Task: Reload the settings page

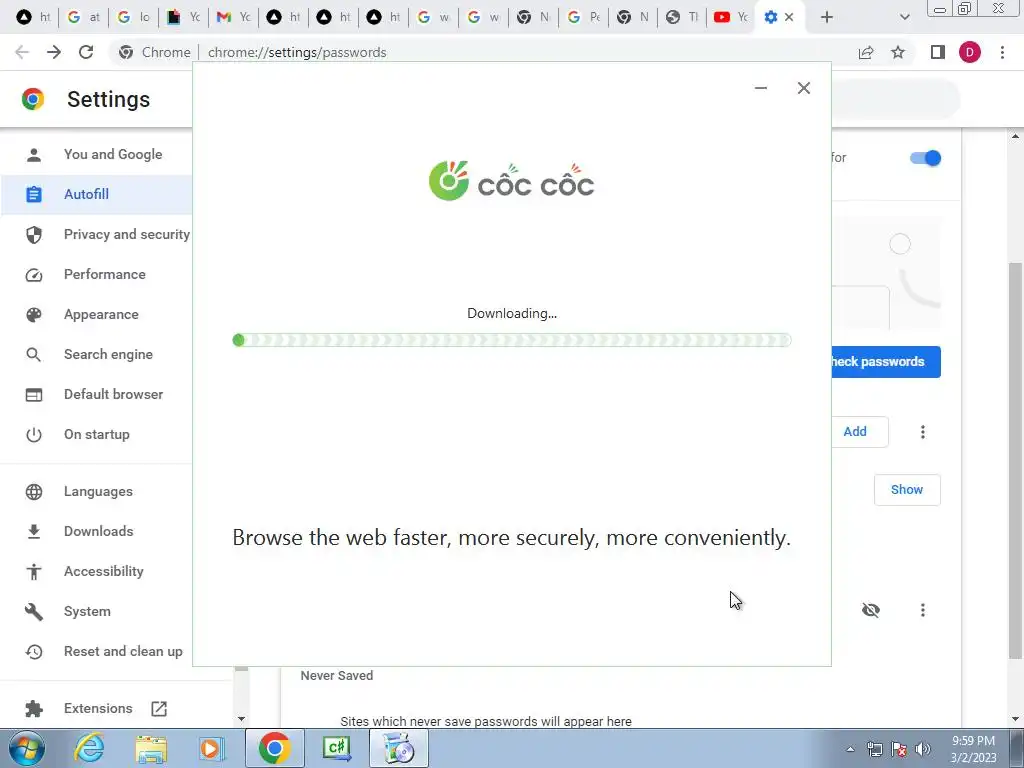Action: pyautogui.click(x=86, y=52)
